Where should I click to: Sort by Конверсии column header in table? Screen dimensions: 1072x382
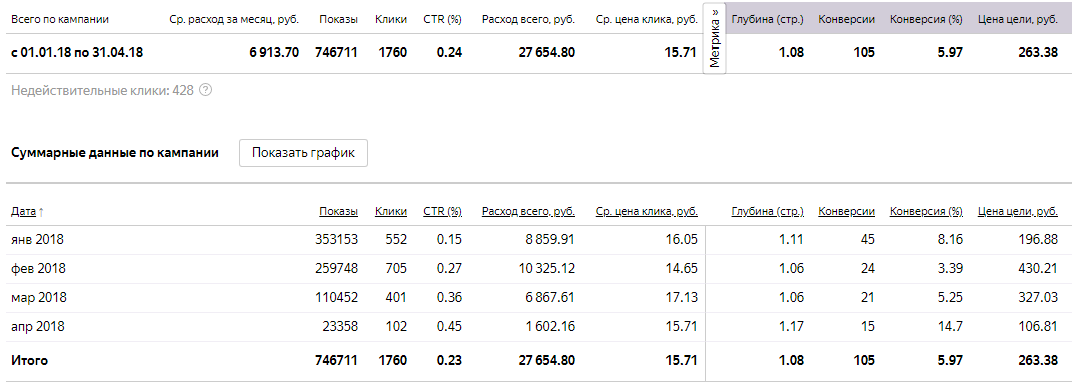pos(846,212)
